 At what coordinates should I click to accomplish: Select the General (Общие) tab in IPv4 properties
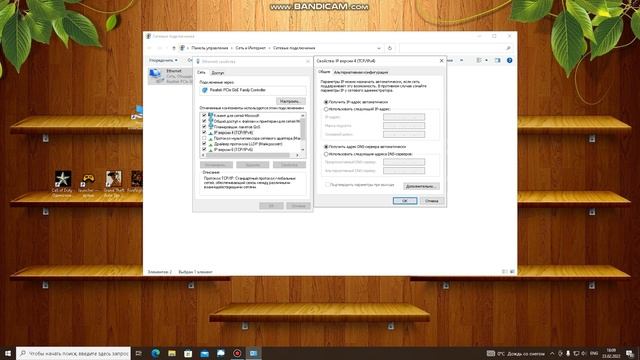click(x=324, y=72)
